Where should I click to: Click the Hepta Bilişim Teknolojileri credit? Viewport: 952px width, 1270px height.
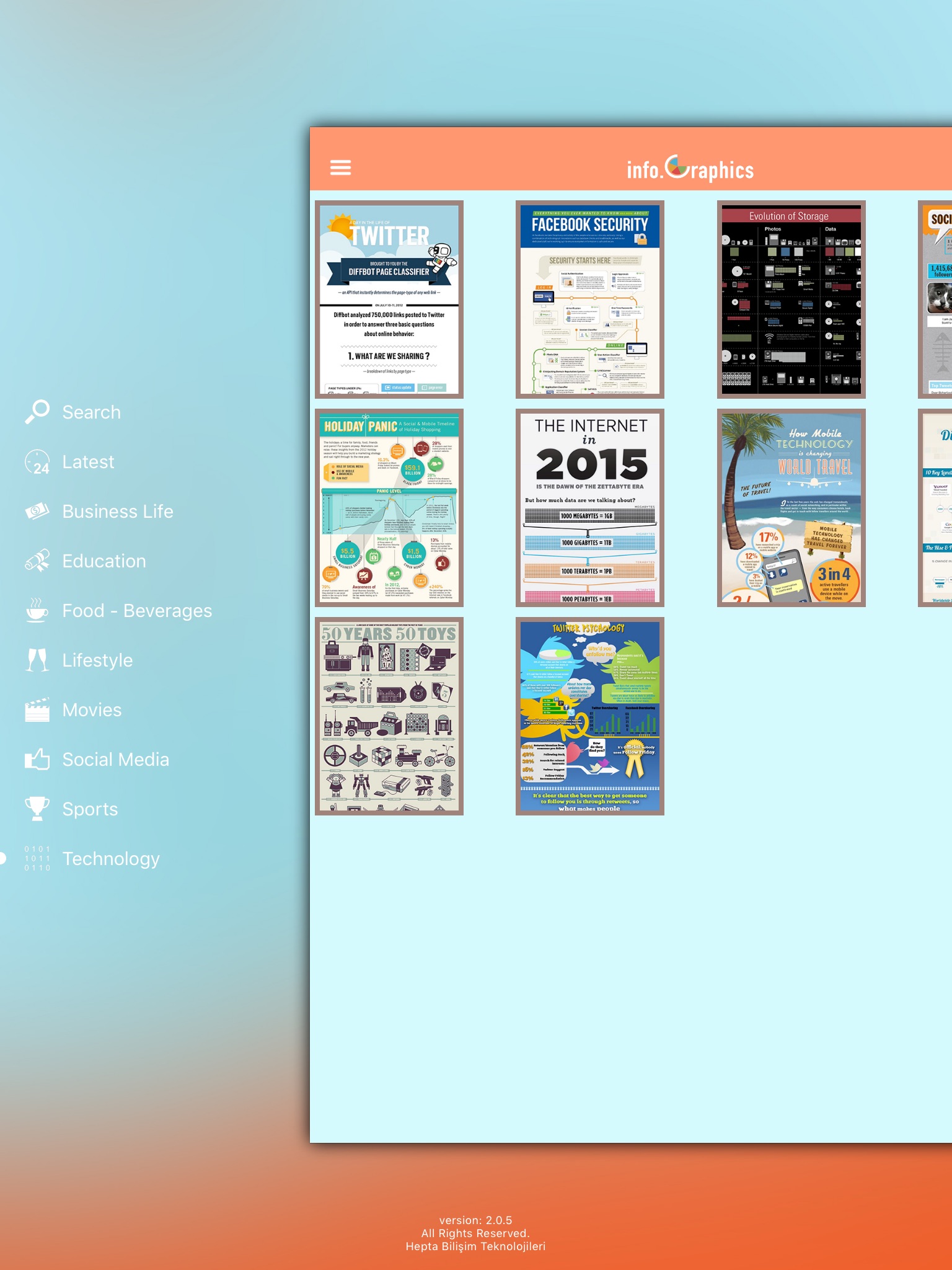tap(476, 1246)
